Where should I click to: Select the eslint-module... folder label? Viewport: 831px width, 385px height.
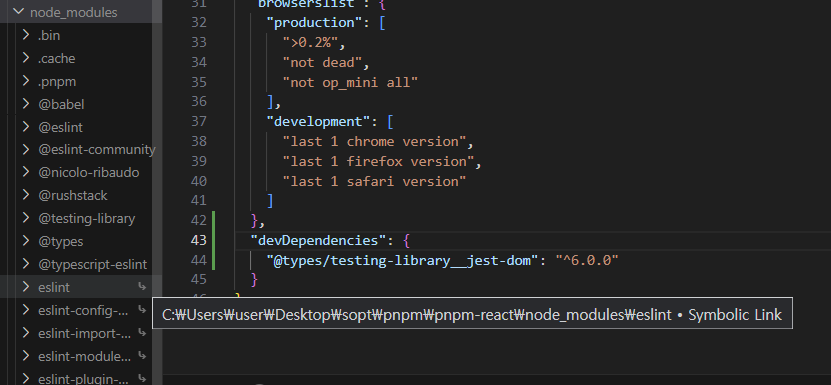[x=84, y=356]
